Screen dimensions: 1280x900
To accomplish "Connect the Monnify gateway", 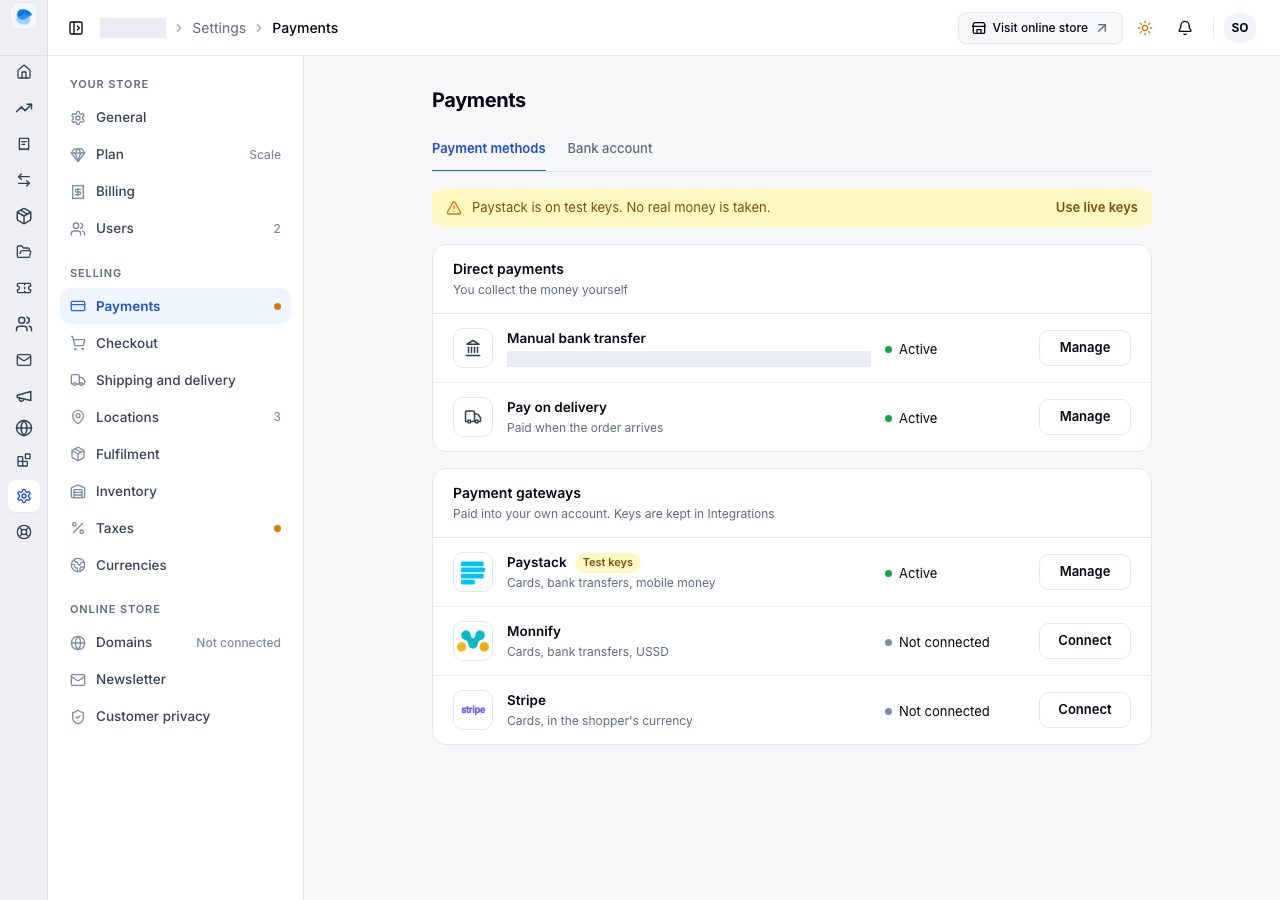I will click(x=1085, y=641).
